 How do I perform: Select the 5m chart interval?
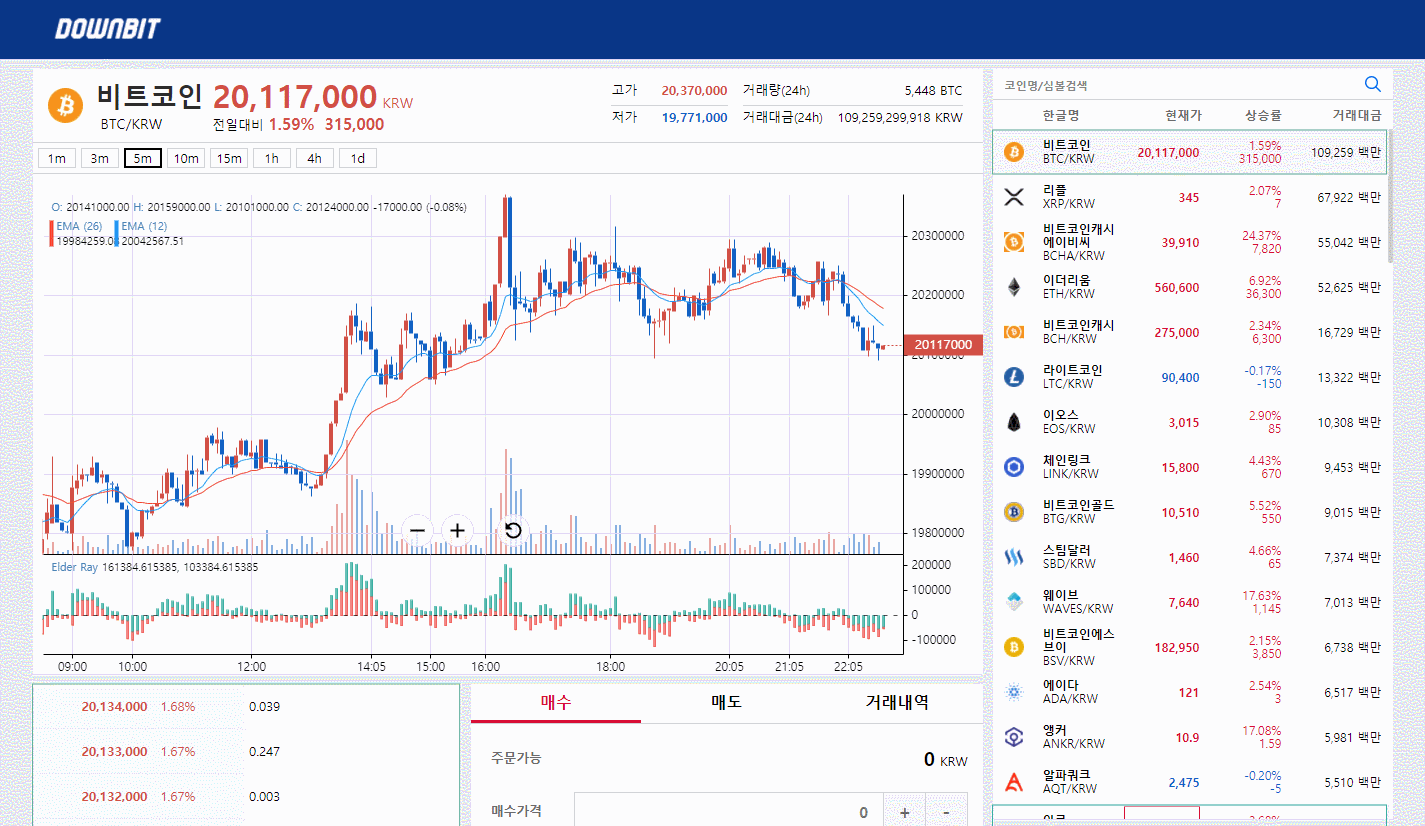[x=143, y=158]
